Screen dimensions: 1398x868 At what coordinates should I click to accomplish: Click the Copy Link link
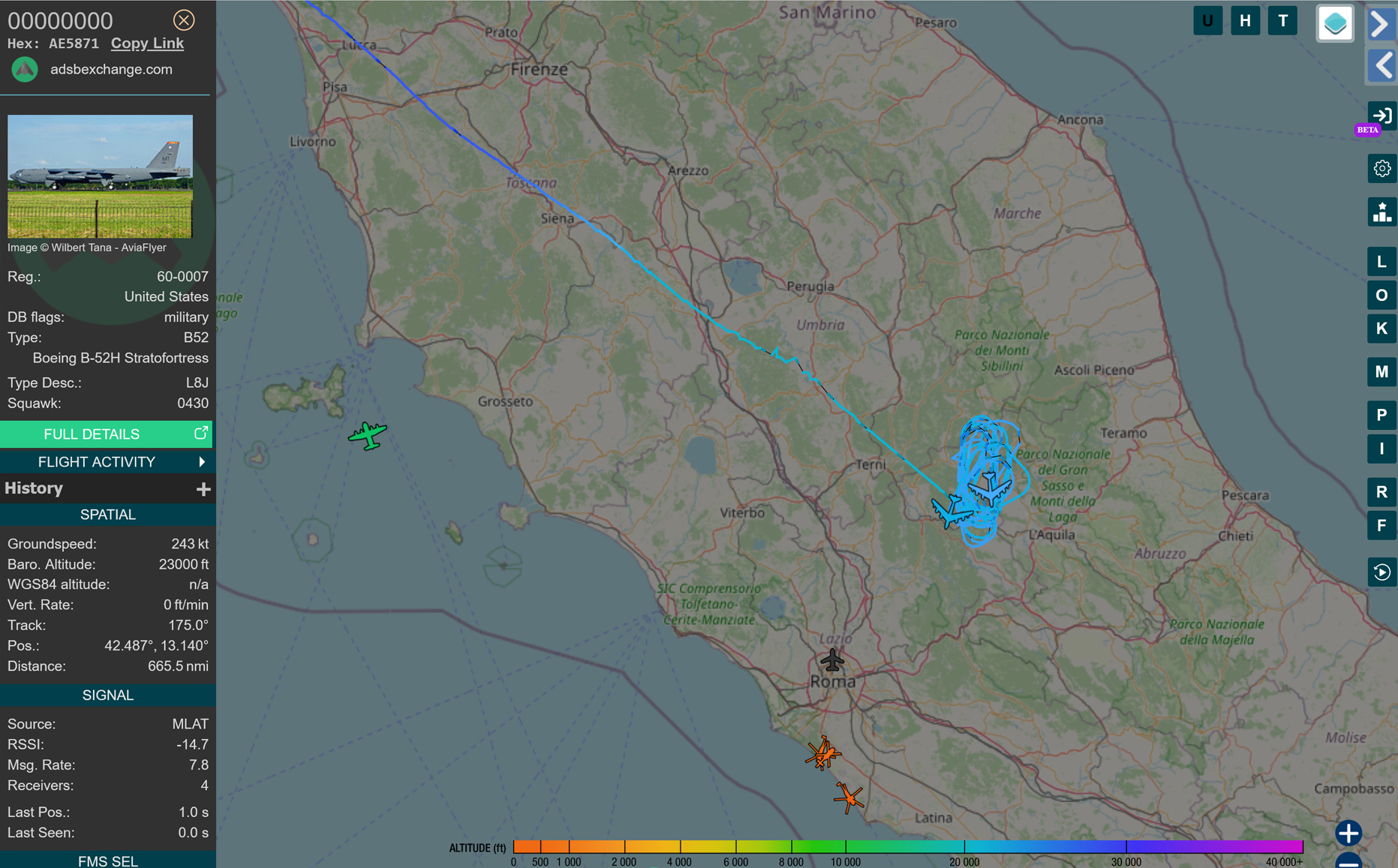pos(147,44)
